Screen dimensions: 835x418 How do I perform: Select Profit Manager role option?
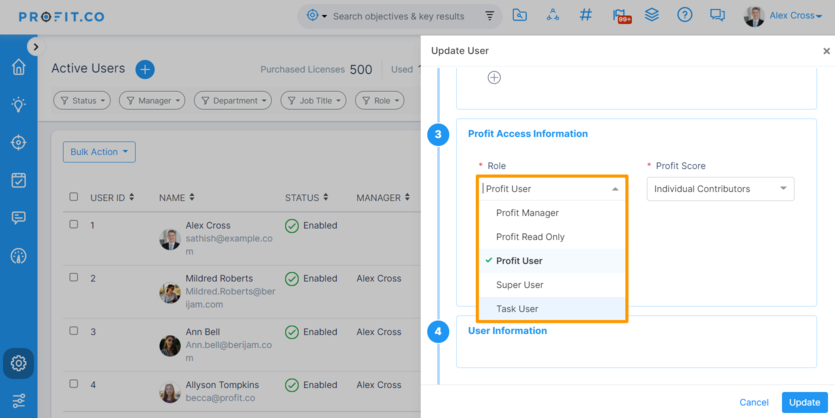(552, 213)
